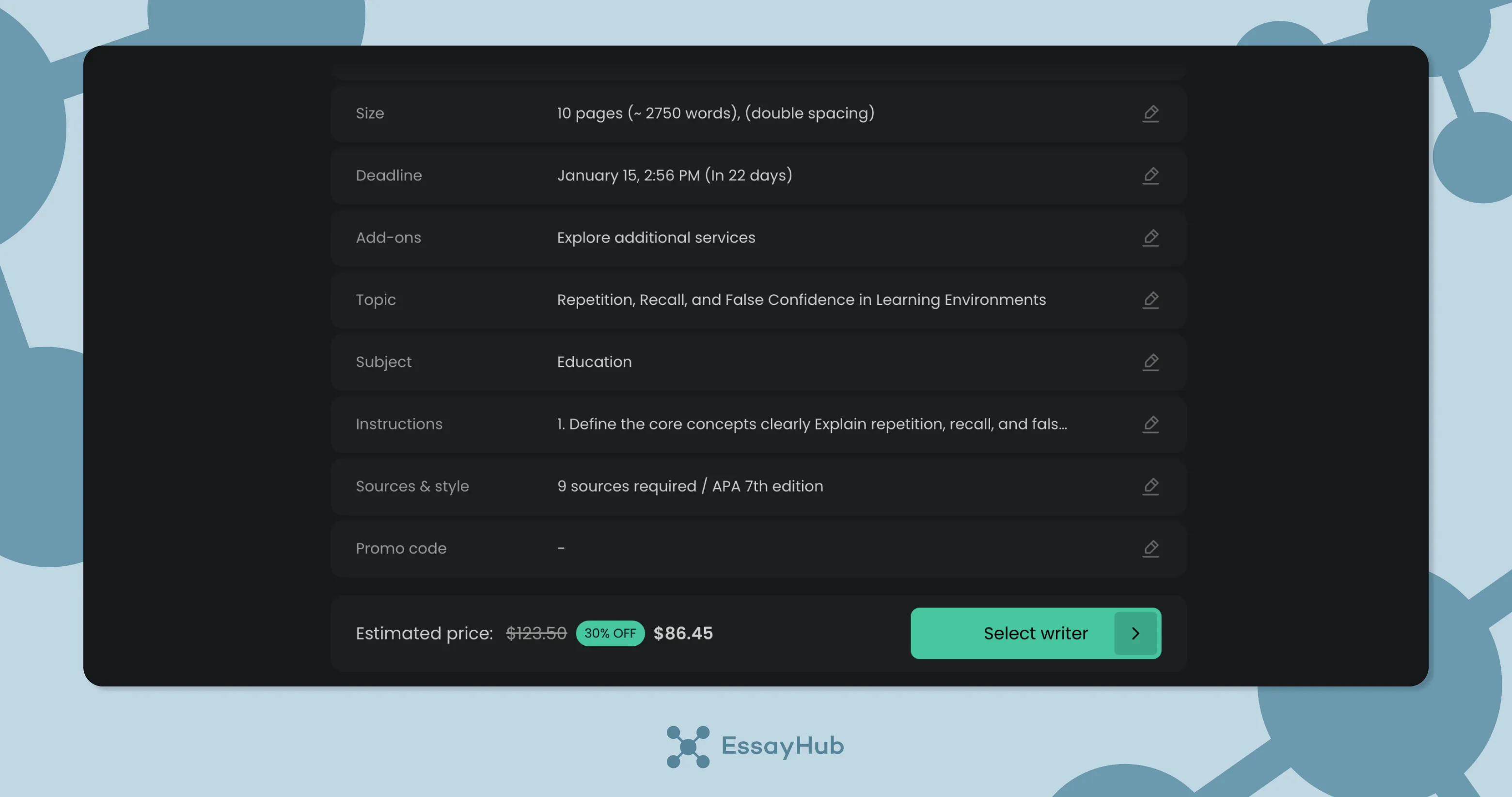
Task: Edit the Subject field using pencil icon
Action: click(x=1150, y=362)
